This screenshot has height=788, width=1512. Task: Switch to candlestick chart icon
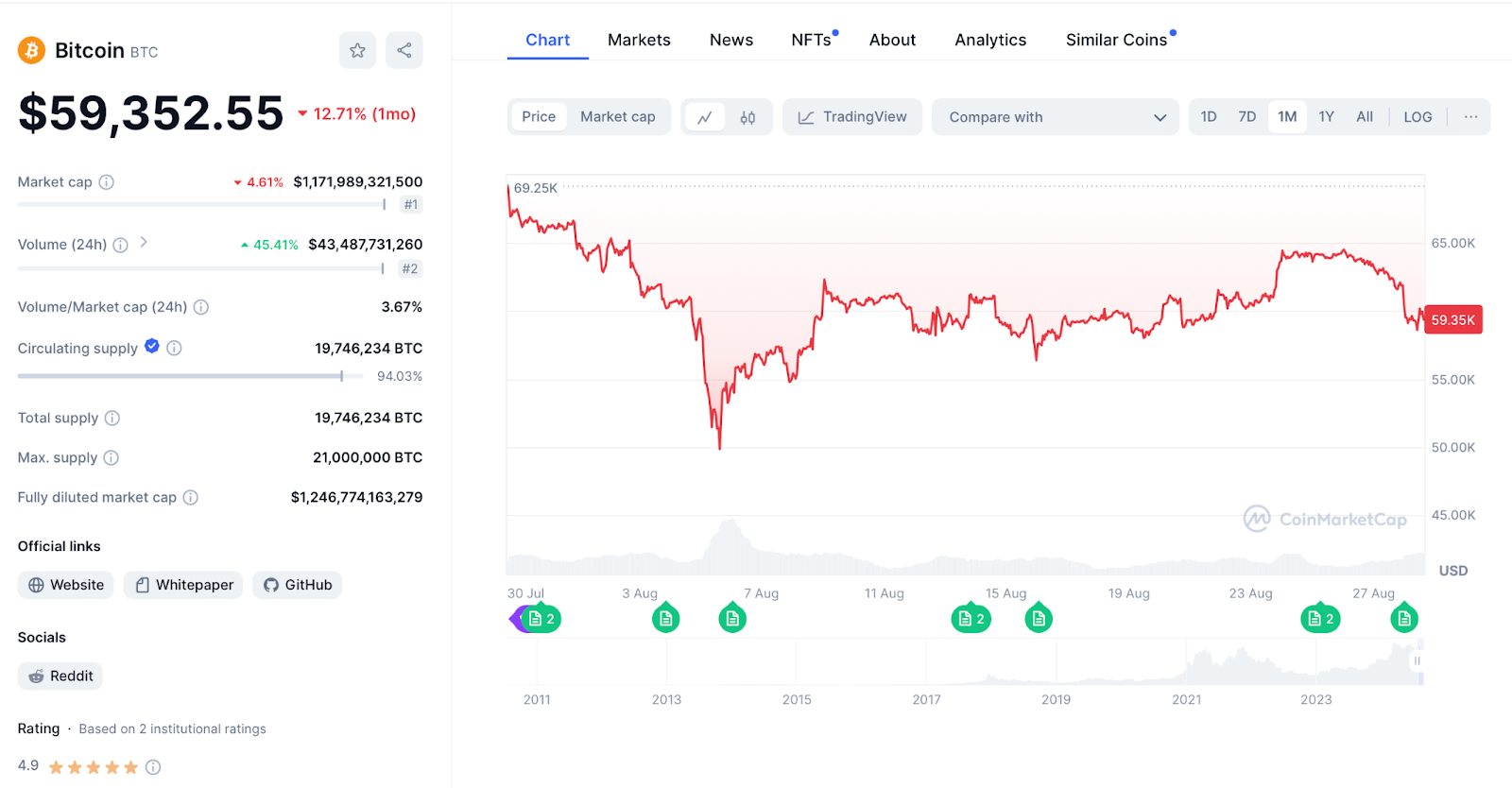[747, 117]
